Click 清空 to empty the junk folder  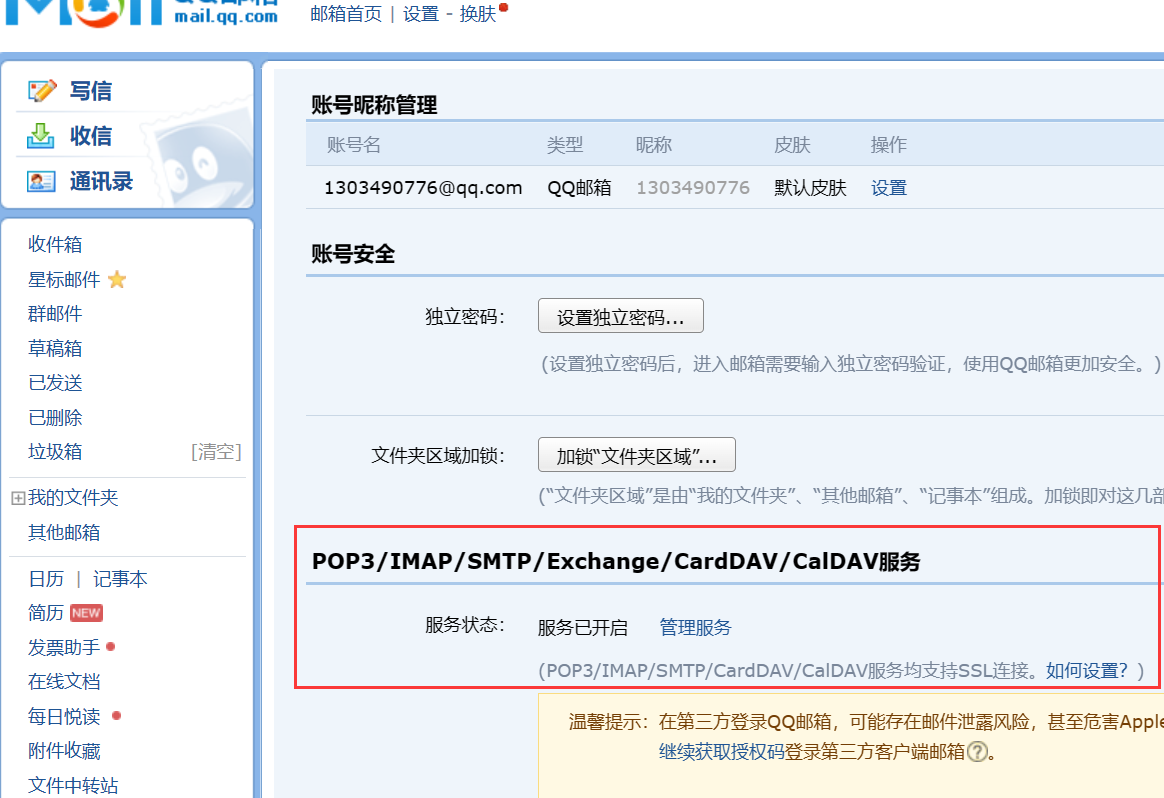click(x=216, y=451)
